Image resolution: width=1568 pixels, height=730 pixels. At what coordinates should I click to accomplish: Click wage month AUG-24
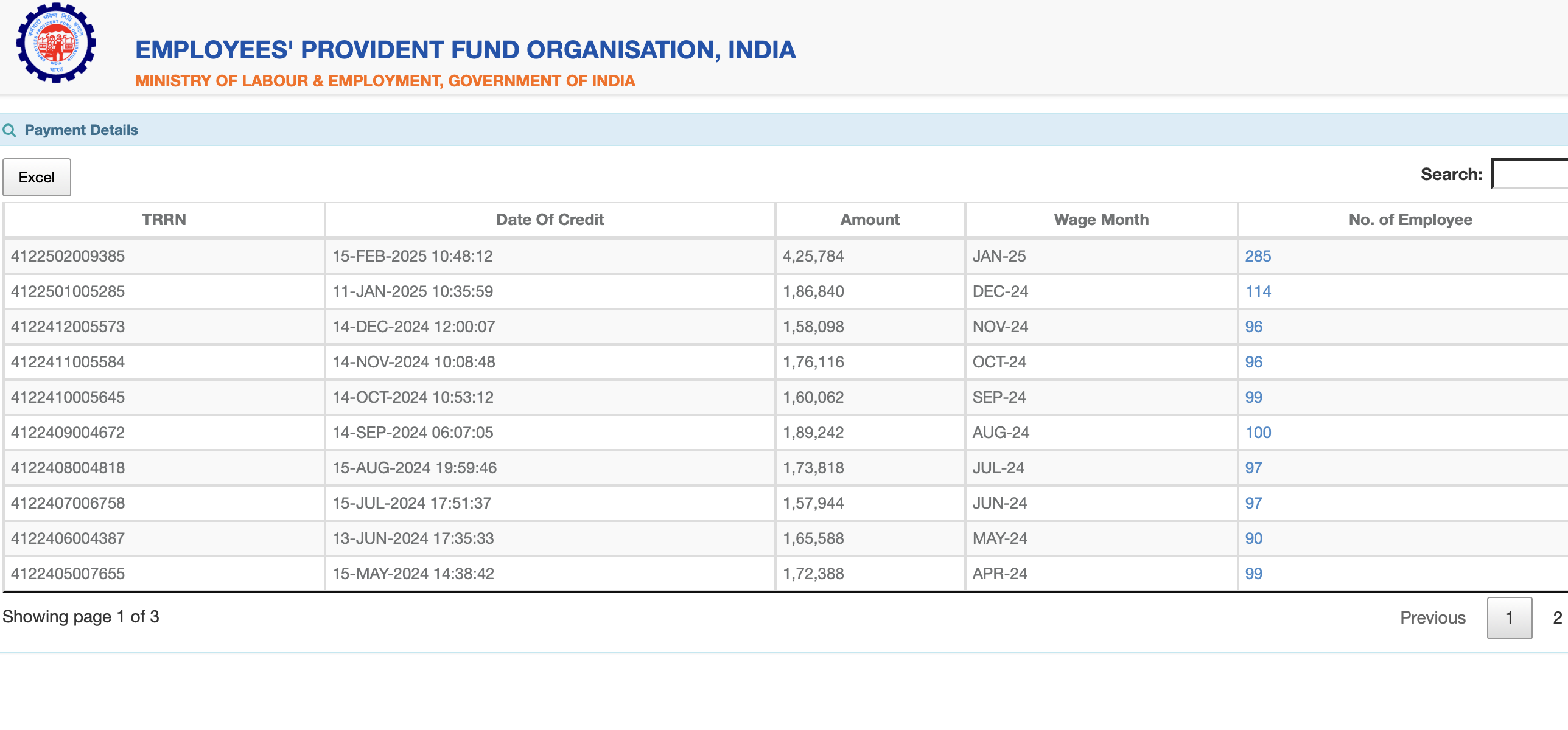(x=1000, y=433)
